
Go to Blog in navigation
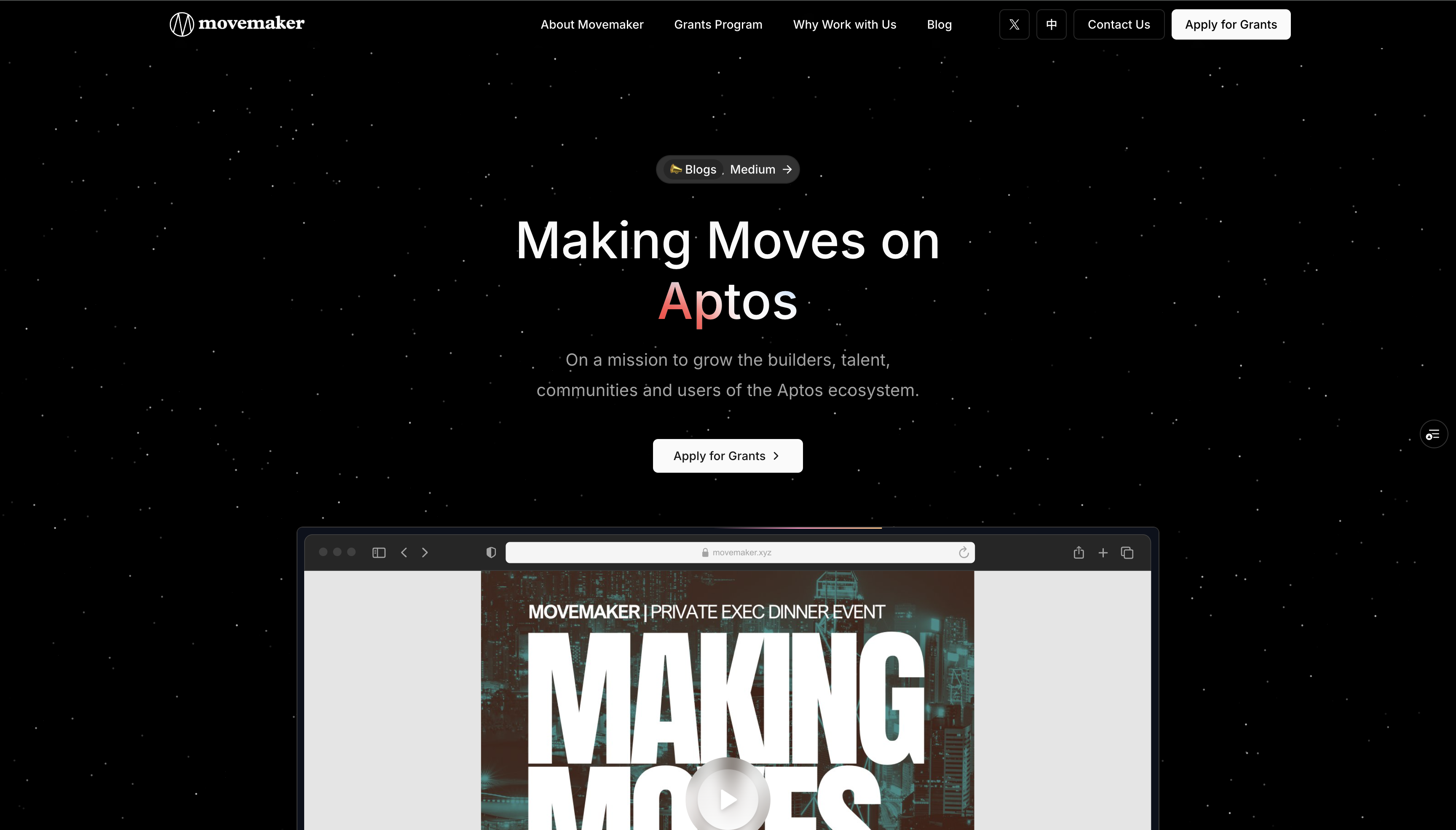pyautogui.click(x=939, y=24)
